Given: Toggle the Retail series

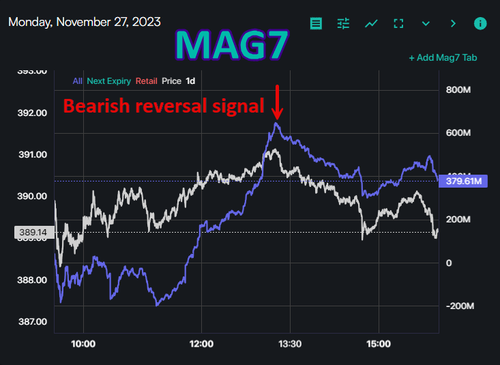Looking at the screenshot, I should coord(146,81).
